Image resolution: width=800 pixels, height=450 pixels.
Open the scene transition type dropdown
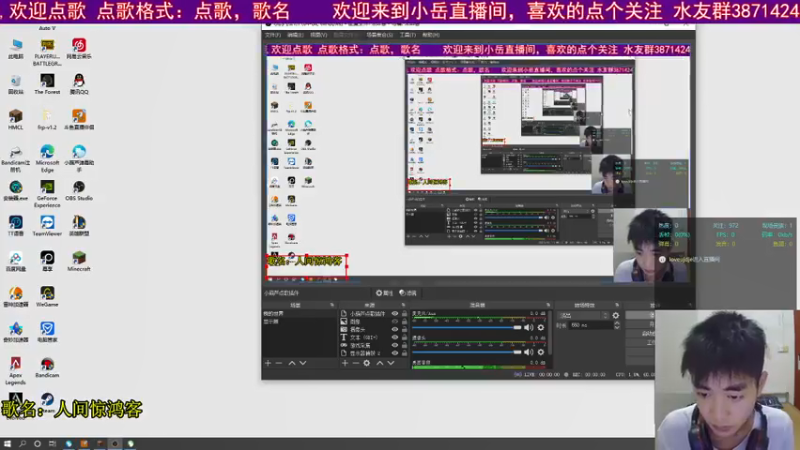pos(584,316)
